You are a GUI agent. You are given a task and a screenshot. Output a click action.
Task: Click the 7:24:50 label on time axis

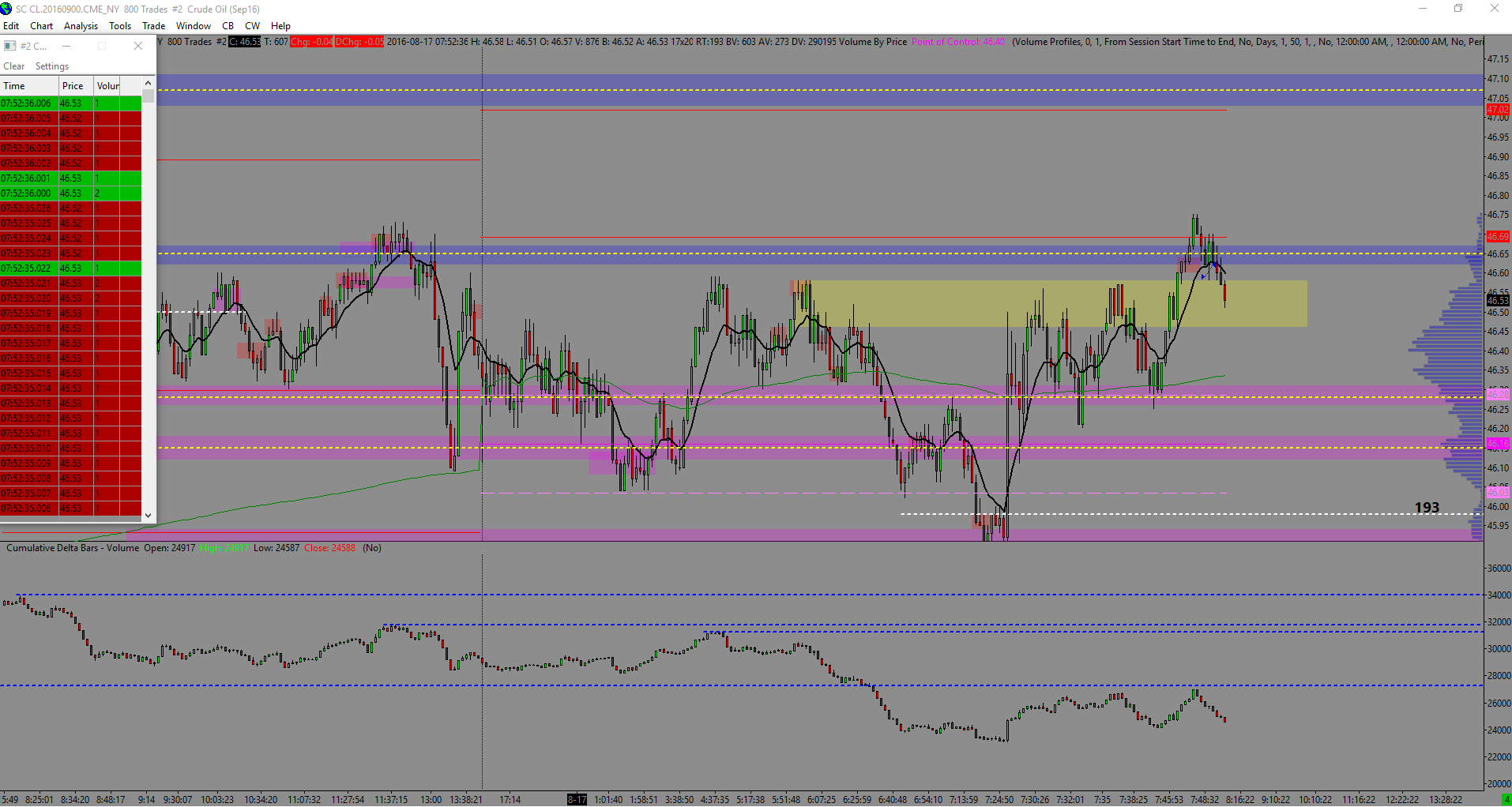[x=999, y=800]
